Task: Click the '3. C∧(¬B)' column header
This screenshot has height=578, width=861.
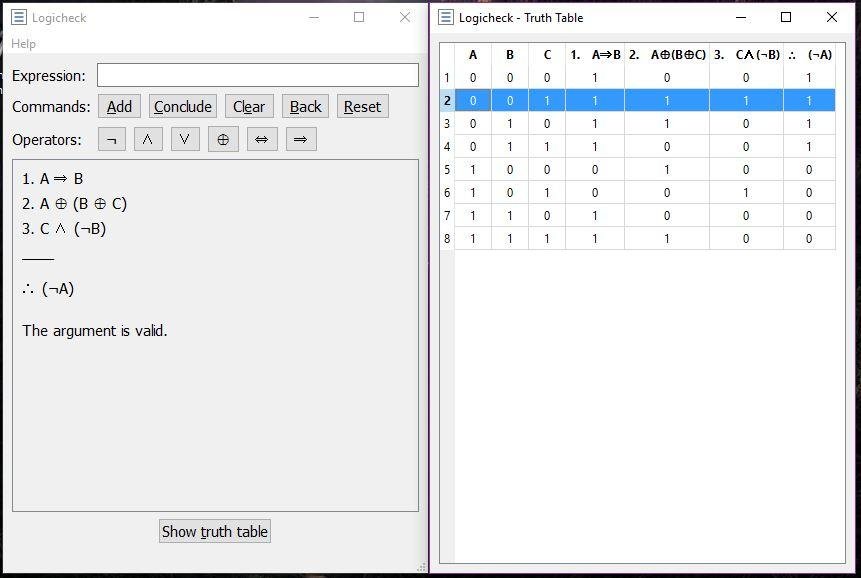Action: click(x=746, y=55)
